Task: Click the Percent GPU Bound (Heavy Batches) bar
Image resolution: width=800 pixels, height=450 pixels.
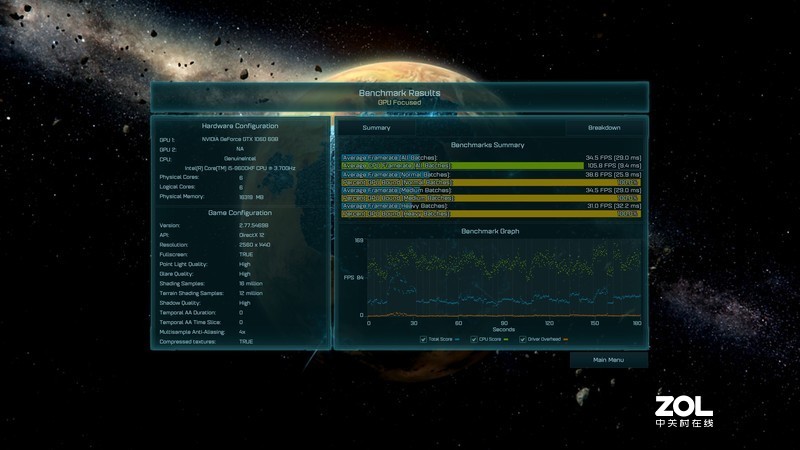Action: tap(490, 214)
